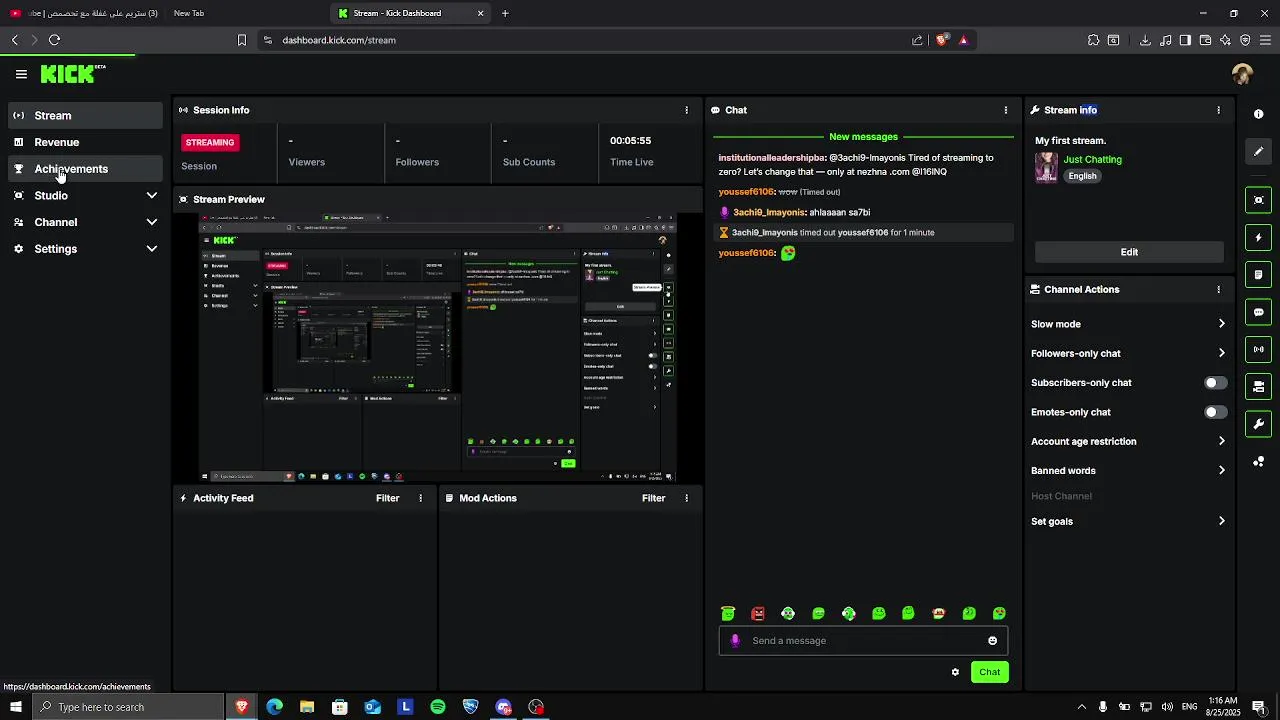Open Account age restriction options

(x=1128, y=441)
